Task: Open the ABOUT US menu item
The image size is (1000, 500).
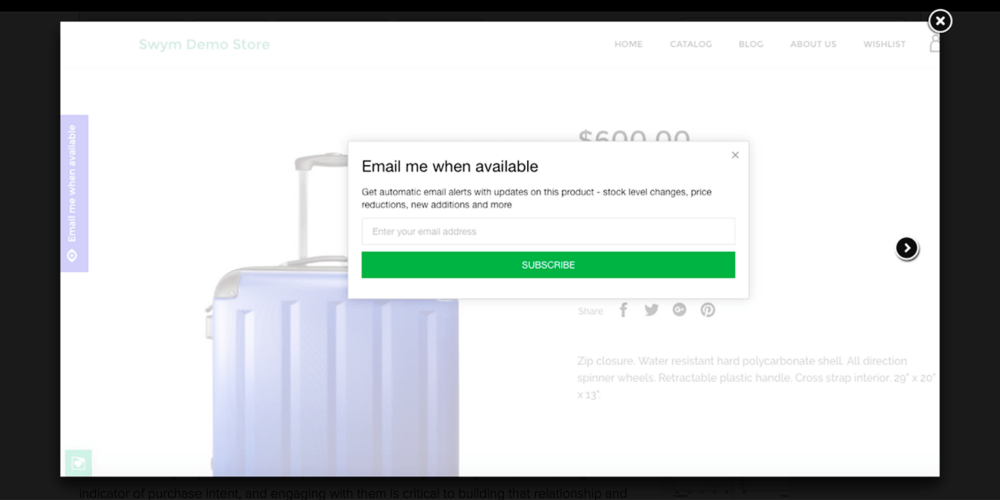Action: pyautogui.click(x=813, y=44)
